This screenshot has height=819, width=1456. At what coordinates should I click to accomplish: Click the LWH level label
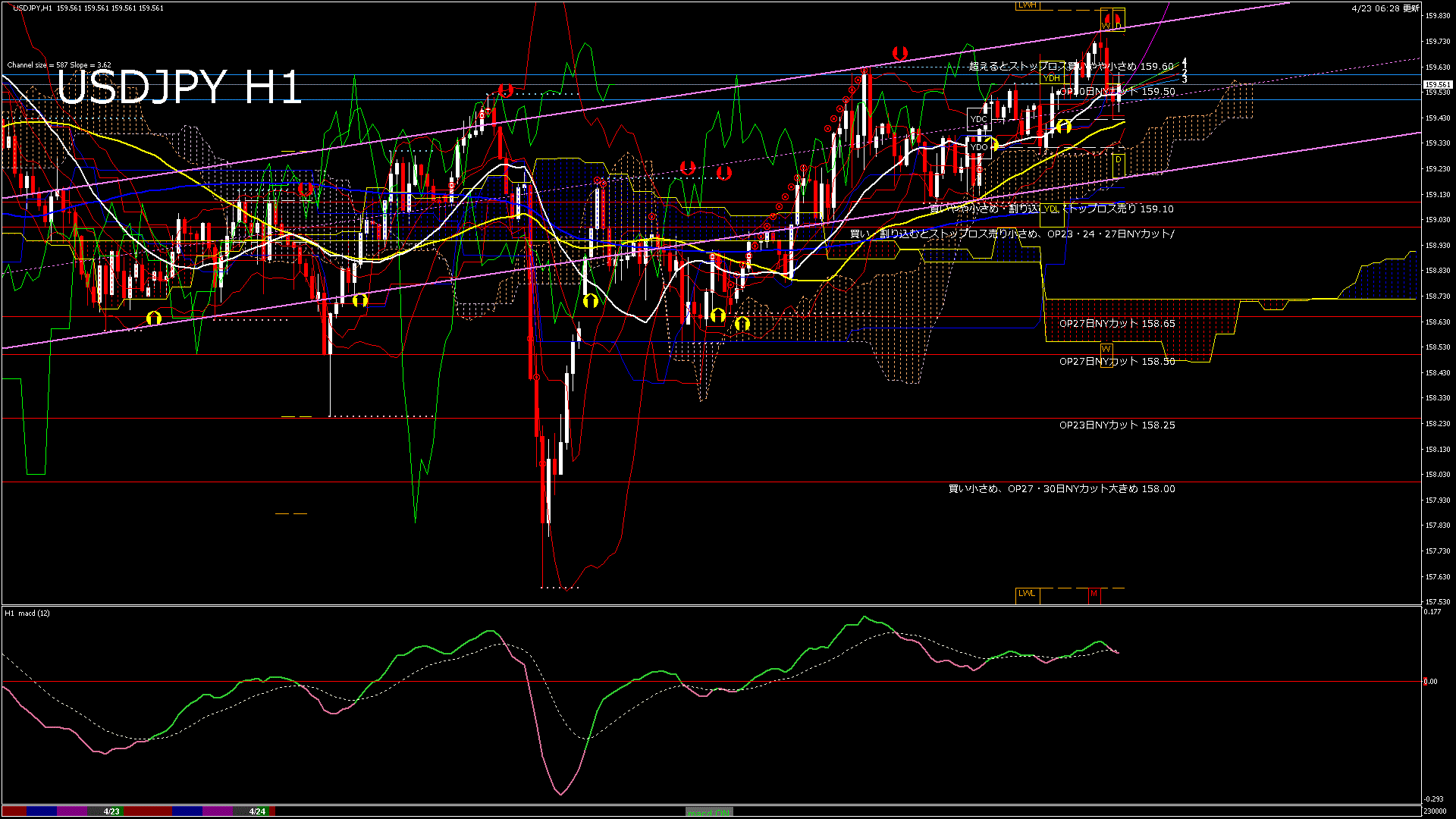1027,5
